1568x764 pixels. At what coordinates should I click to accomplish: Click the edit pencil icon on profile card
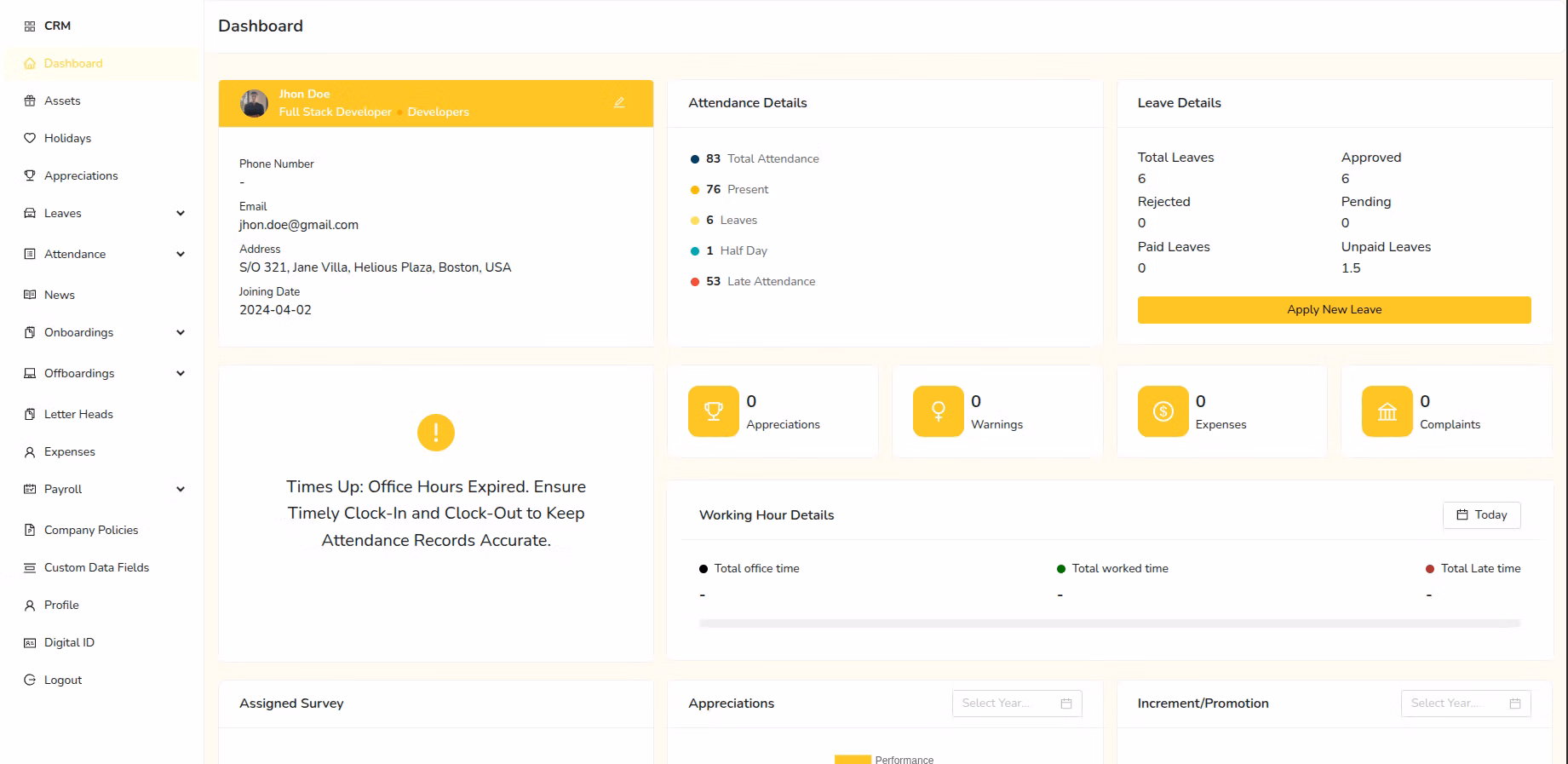coord(619,103)
